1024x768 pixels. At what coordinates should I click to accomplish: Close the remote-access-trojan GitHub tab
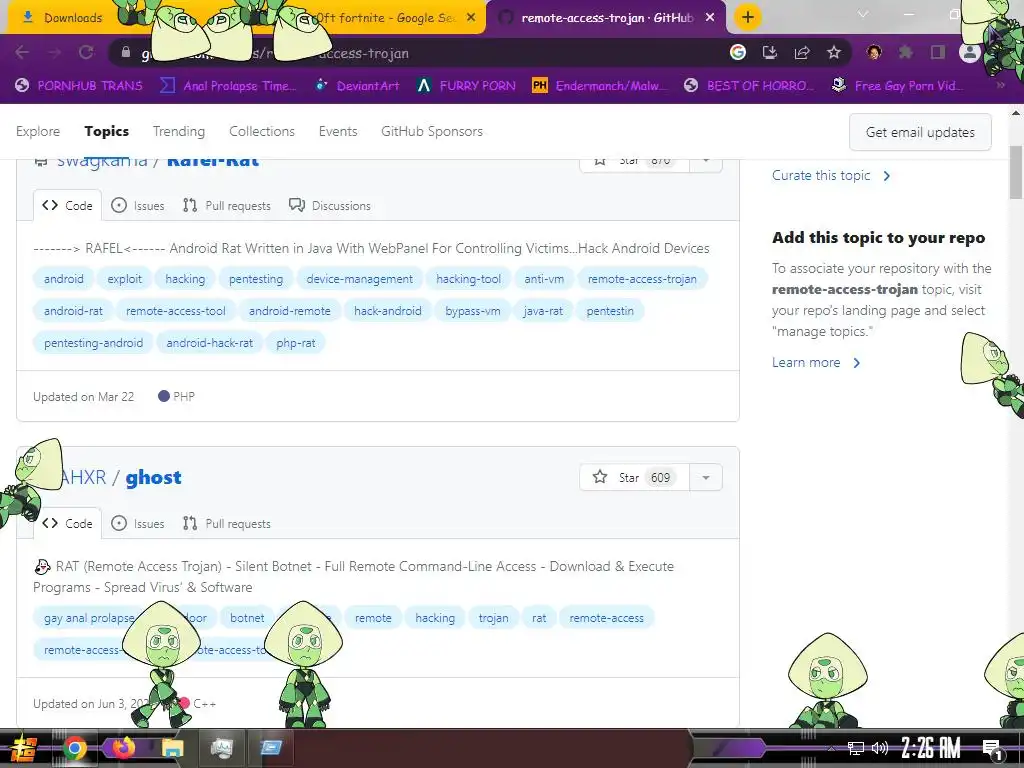tap(710, 18)
